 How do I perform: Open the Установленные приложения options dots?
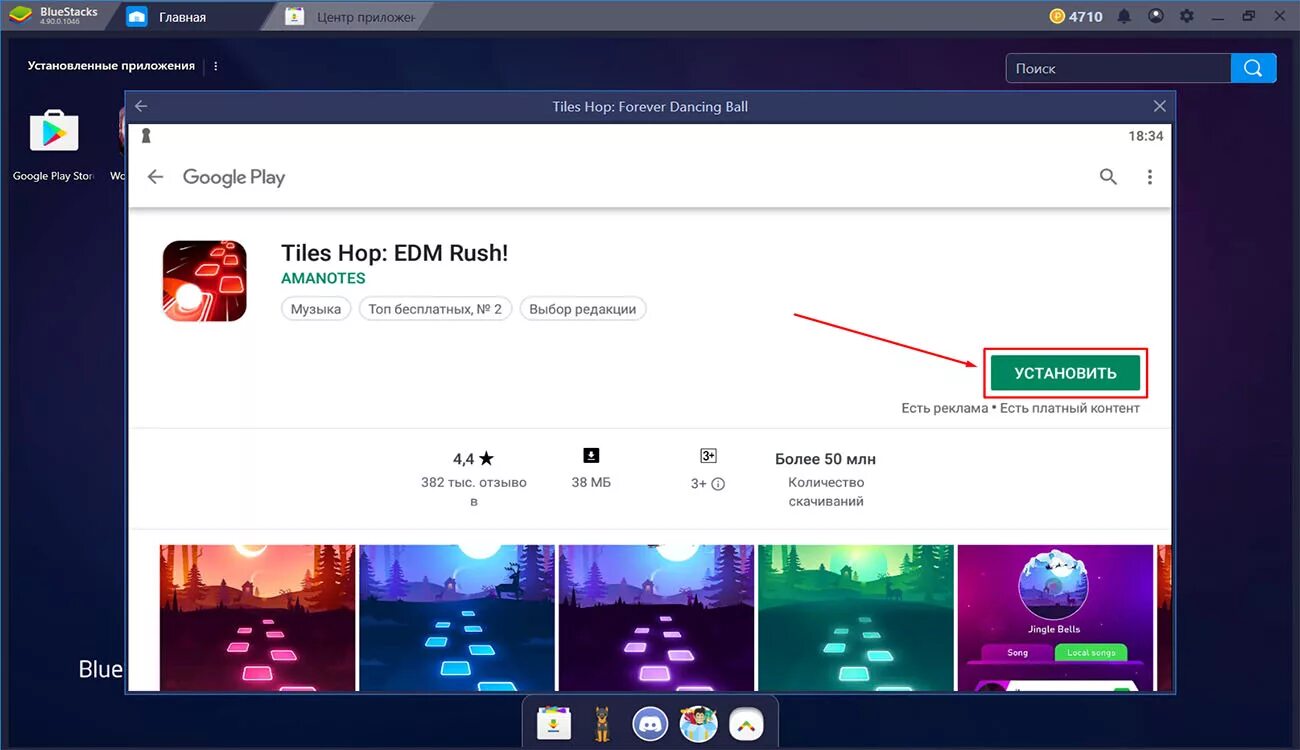[x=215, y=66]
